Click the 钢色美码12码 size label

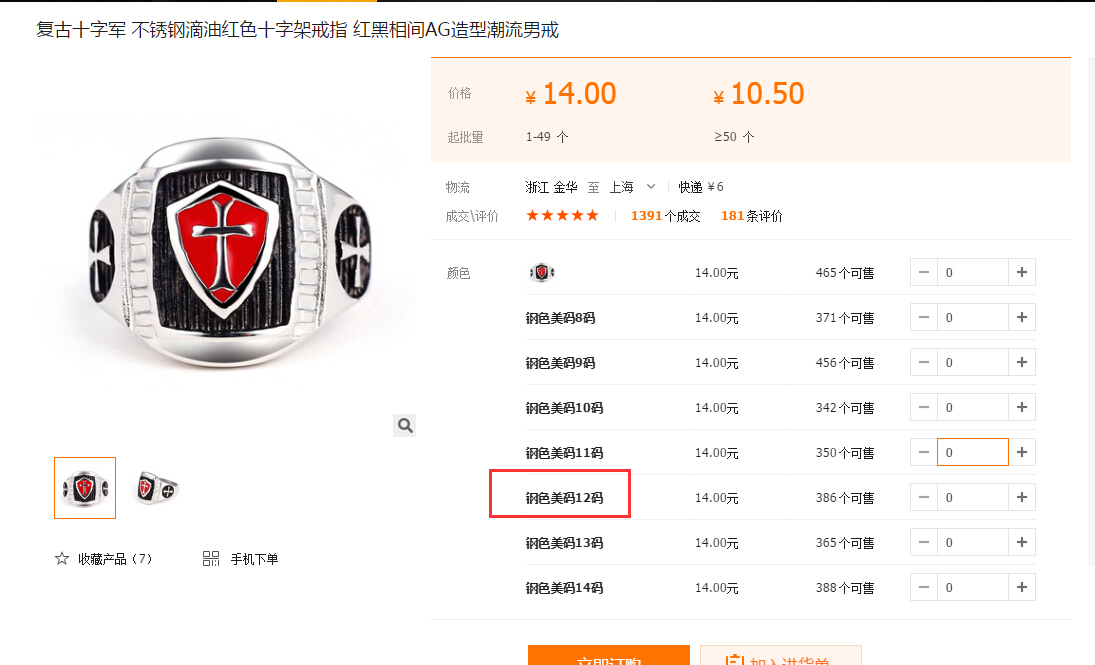click(564, 498)
